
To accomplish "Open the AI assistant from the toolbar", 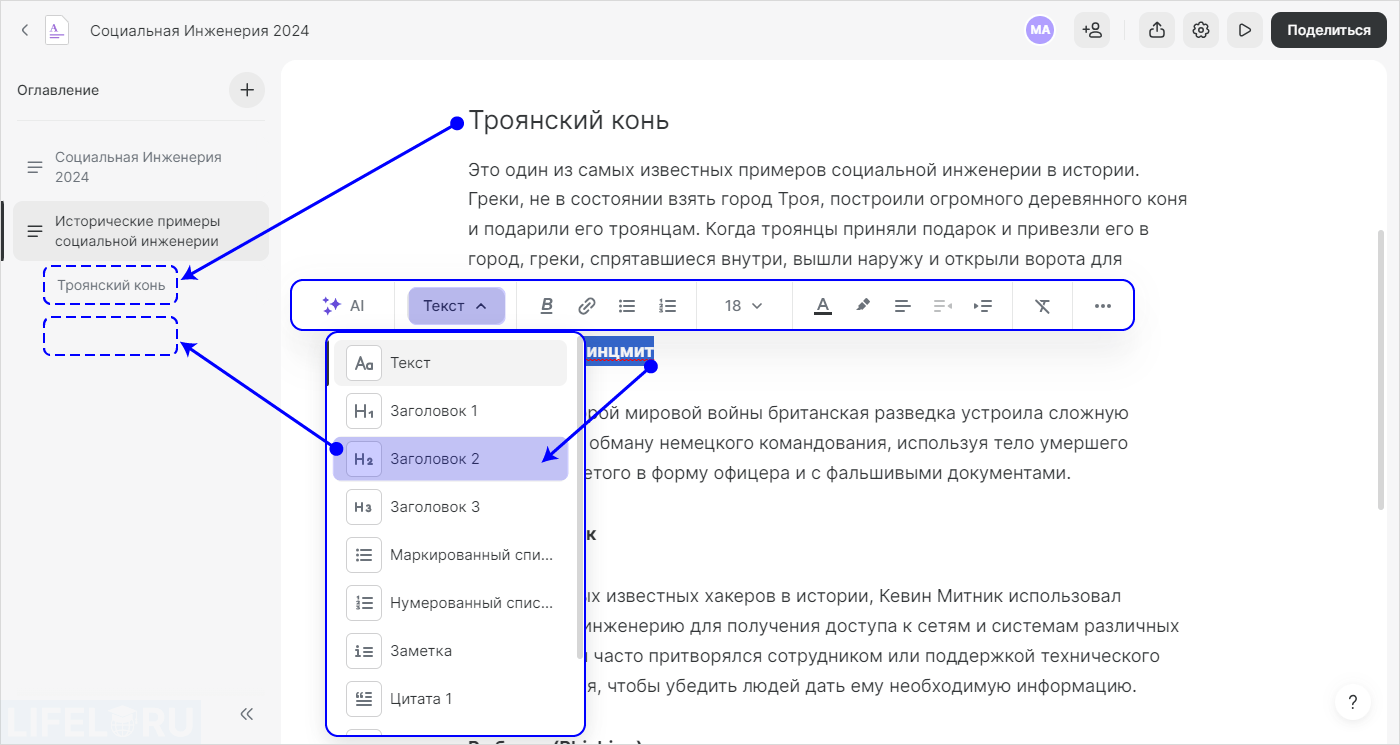I will pyautogui.click(x=345, y=305).
